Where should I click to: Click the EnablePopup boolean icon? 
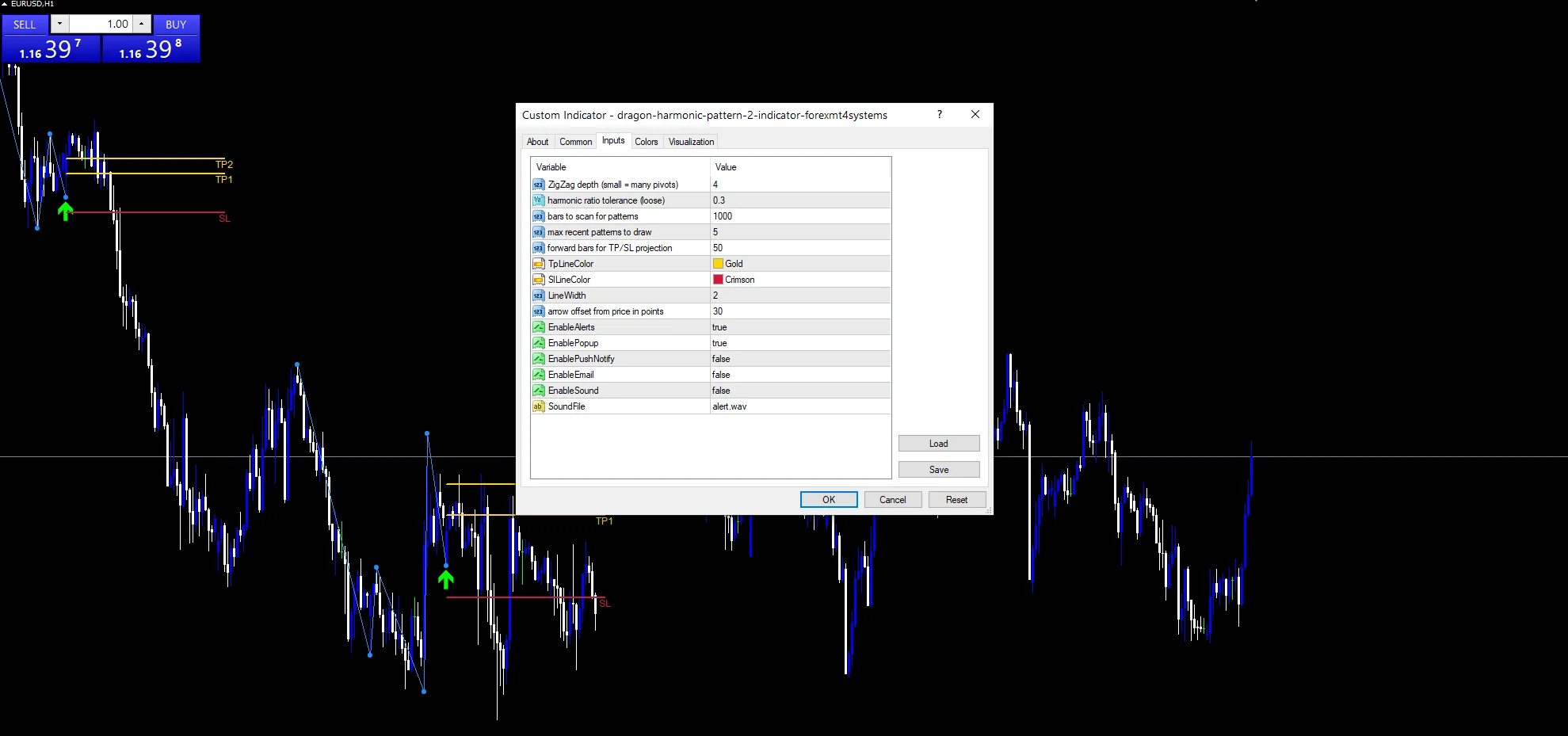[x=538, y=343]
